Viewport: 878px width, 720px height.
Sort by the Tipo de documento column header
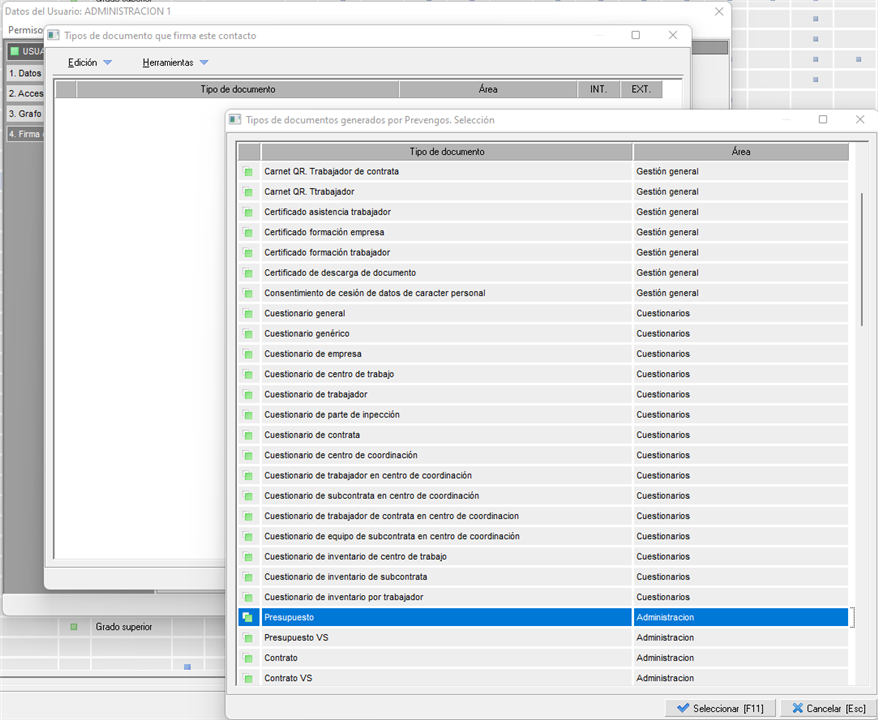(x=446, y=152)
